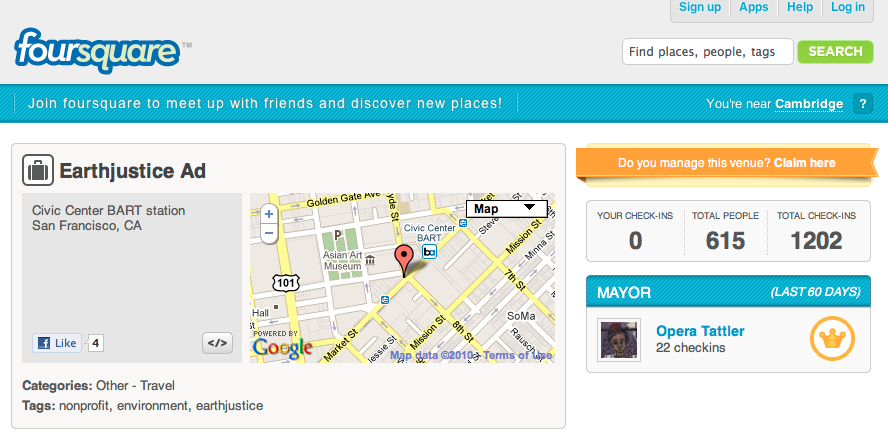Click the Civic Center BART station map icon
Image resolution: width=888 pixels, height=442 pixels.
pyautogui.click(x=430, y=253)
